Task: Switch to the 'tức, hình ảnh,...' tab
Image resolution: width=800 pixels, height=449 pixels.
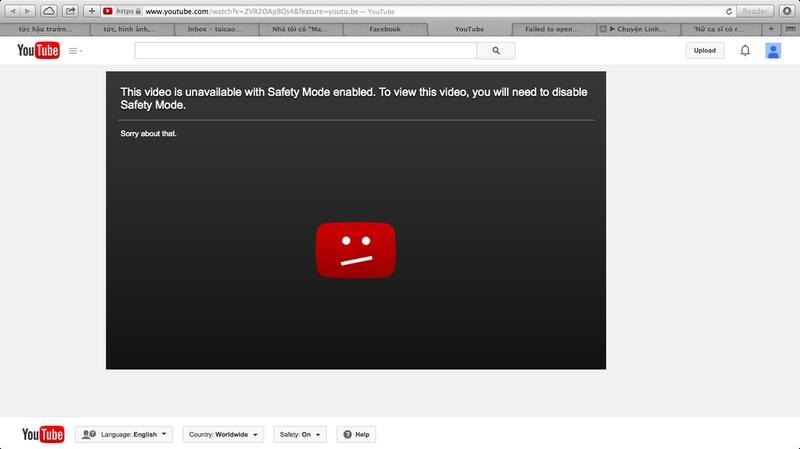Action: 132,29
